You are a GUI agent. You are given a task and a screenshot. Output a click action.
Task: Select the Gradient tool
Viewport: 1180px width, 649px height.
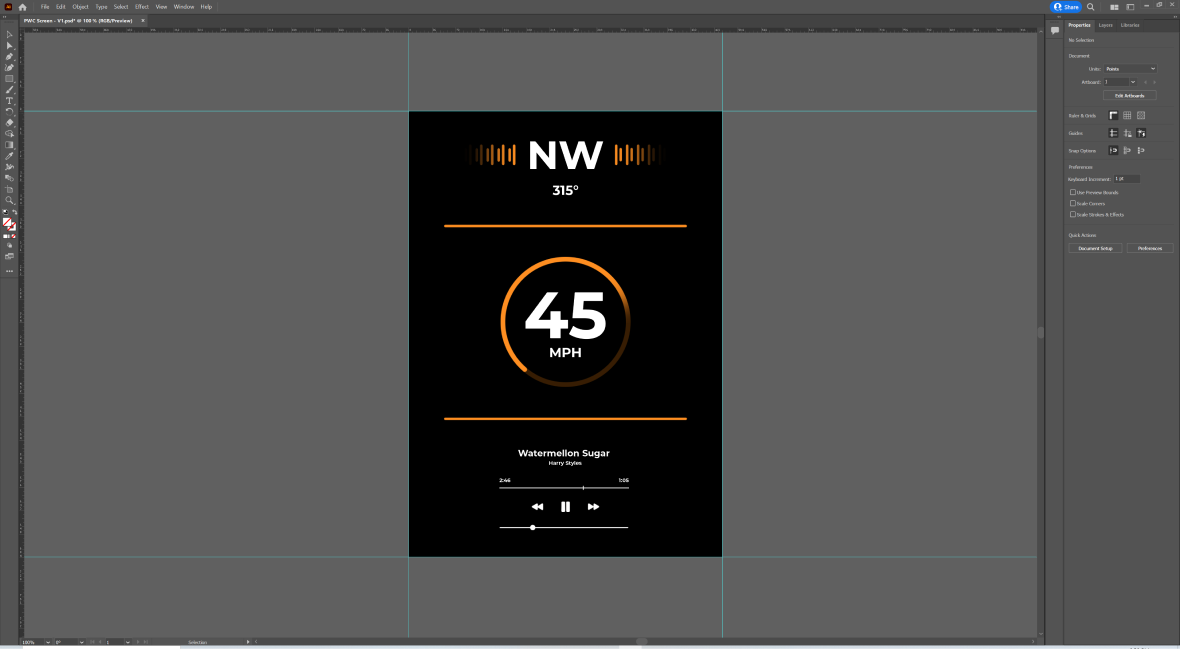[x=9, y=145]
